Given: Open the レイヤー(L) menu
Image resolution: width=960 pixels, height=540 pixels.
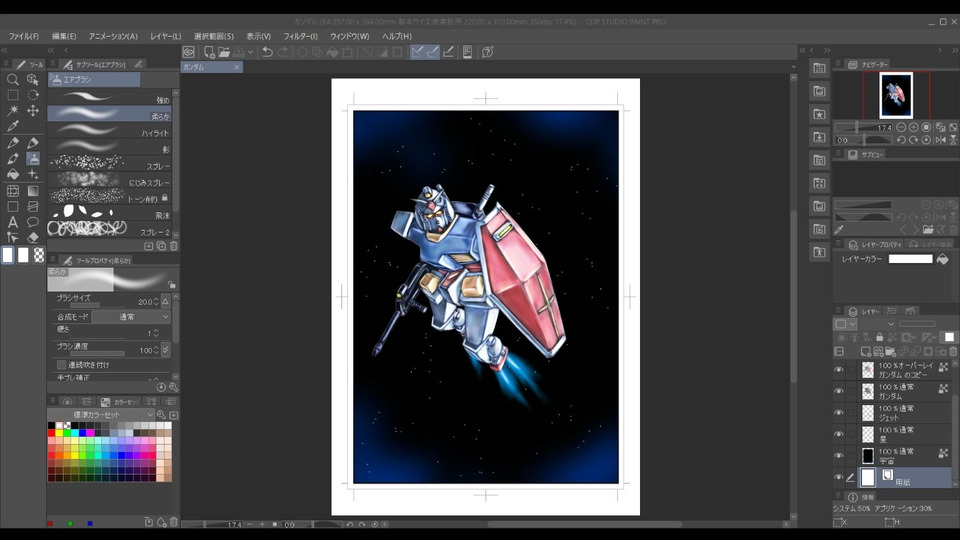Looking at the screenshot, I should pyautogui.click(x=166, y=37).
